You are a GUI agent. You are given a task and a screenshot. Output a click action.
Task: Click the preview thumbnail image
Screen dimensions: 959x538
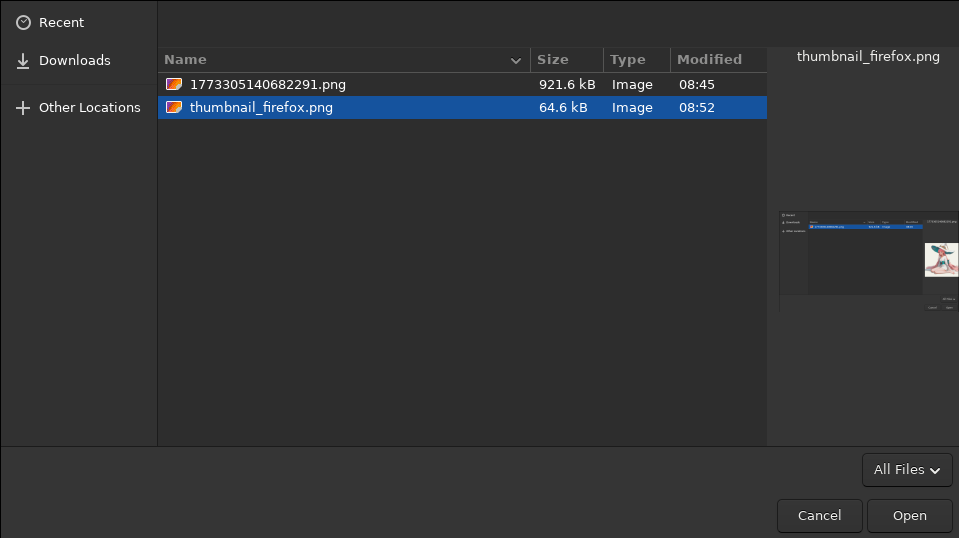click(868, 261)
